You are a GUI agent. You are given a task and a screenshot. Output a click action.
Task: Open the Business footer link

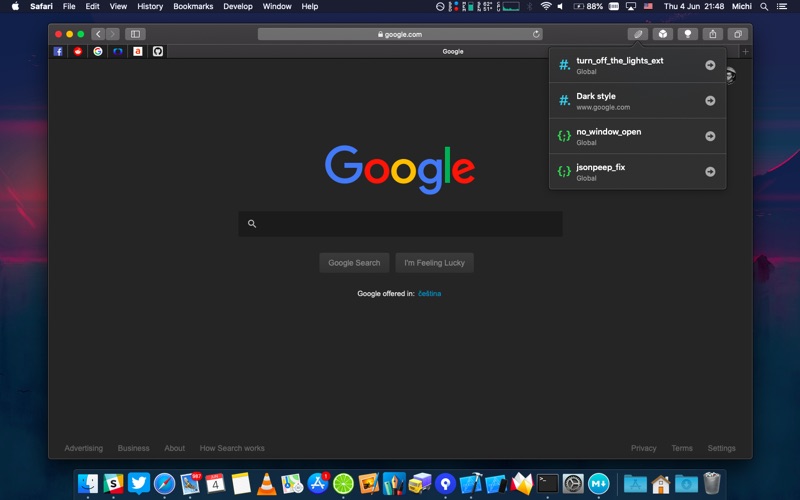click(134, 448)
